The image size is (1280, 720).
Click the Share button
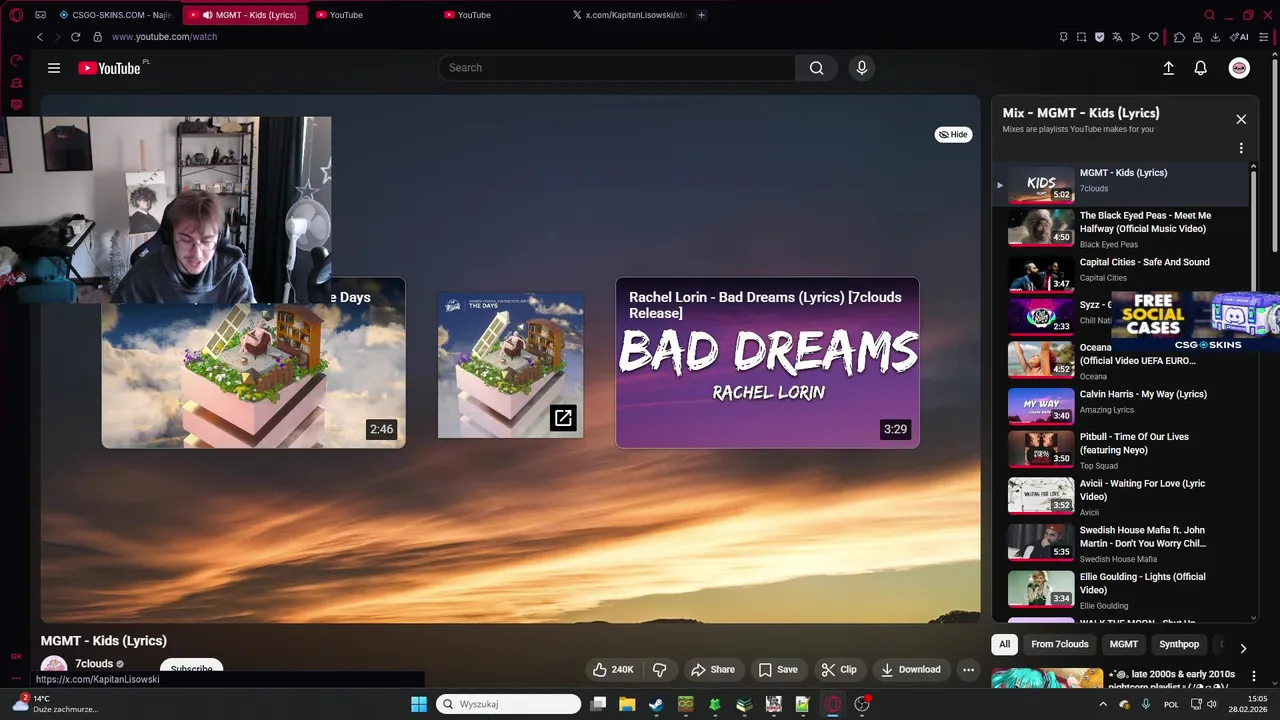click(713, 669)
